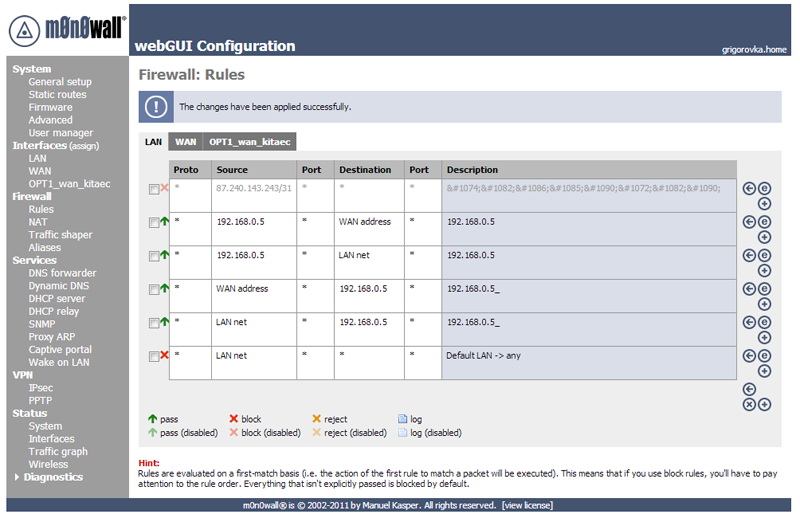Click the red block icon of Default LAN -> any rule
Image resolution: width=800 pixels, height=522 pixels.
click(x=164, y=355)
